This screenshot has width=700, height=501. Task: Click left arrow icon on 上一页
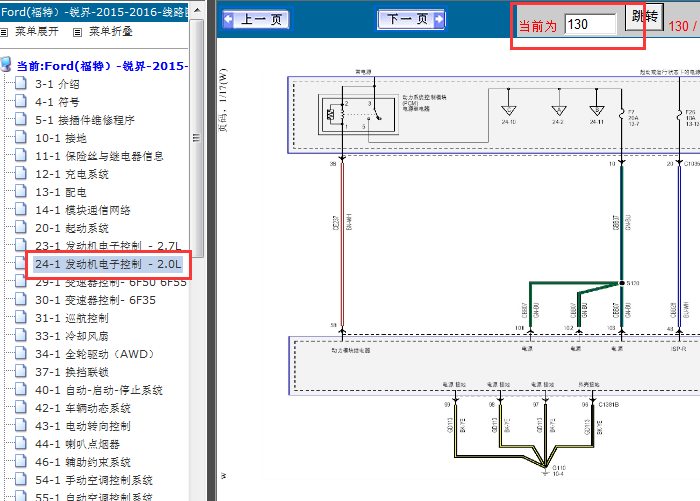[229, 19]
